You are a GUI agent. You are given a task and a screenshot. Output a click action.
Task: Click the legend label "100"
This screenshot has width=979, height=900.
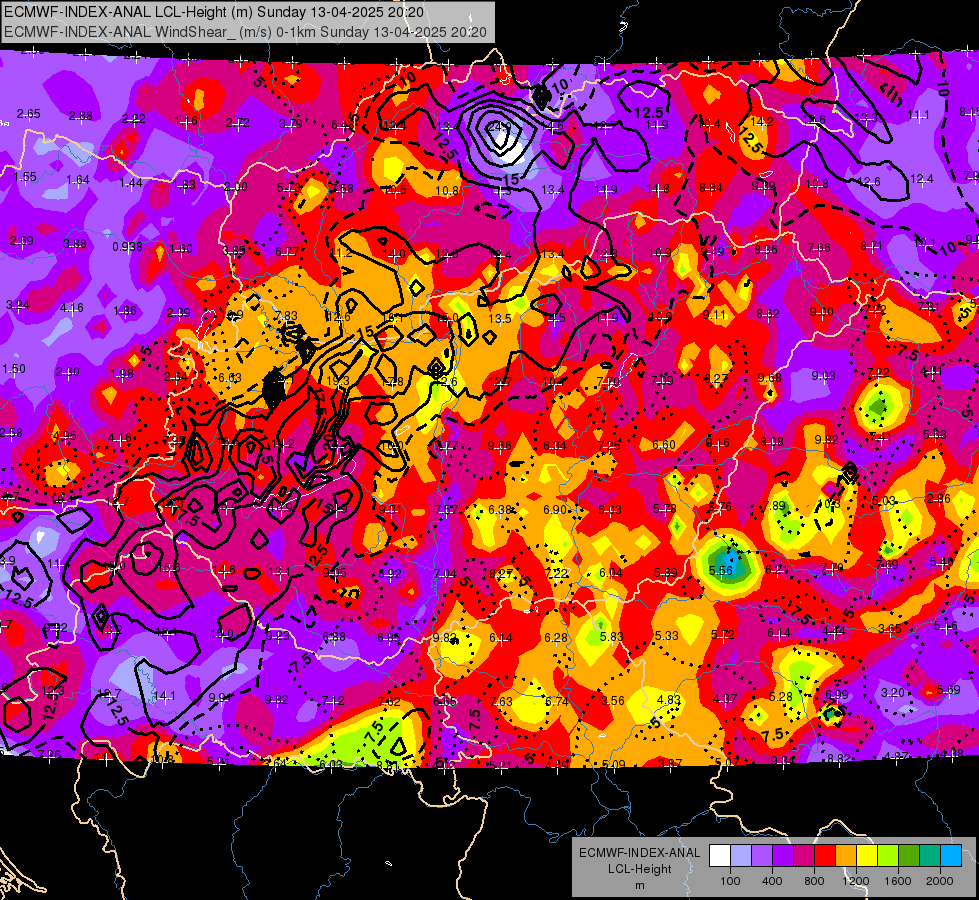[731, 881]
